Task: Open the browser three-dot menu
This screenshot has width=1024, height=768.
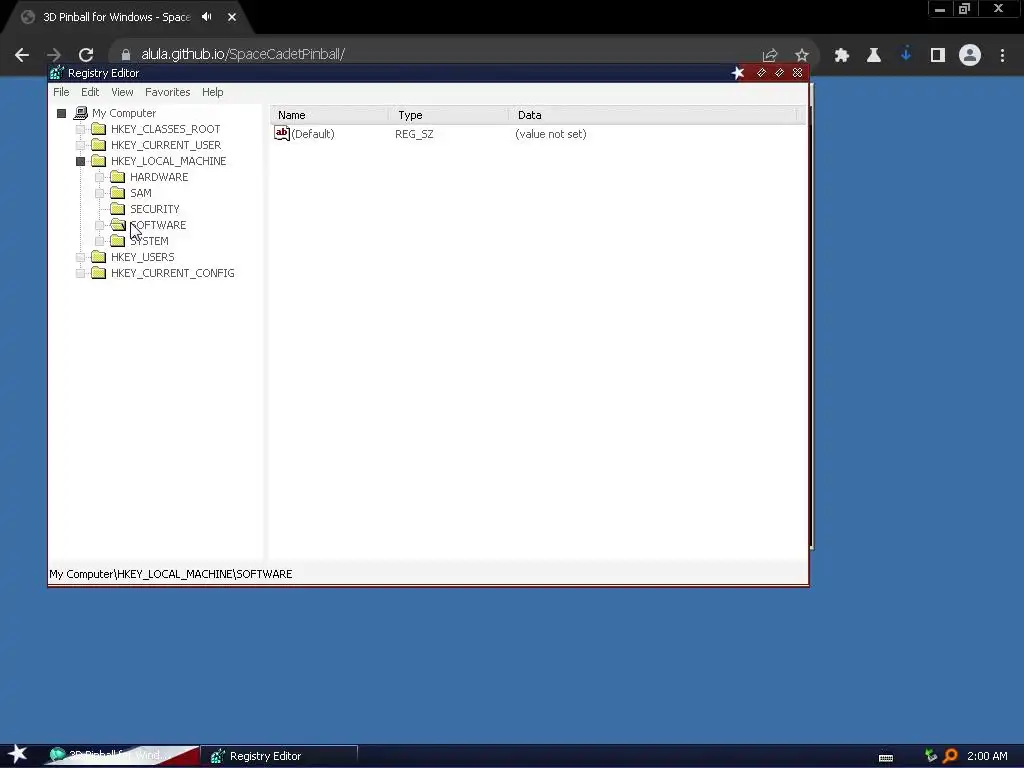Action: pos(1002,55)
